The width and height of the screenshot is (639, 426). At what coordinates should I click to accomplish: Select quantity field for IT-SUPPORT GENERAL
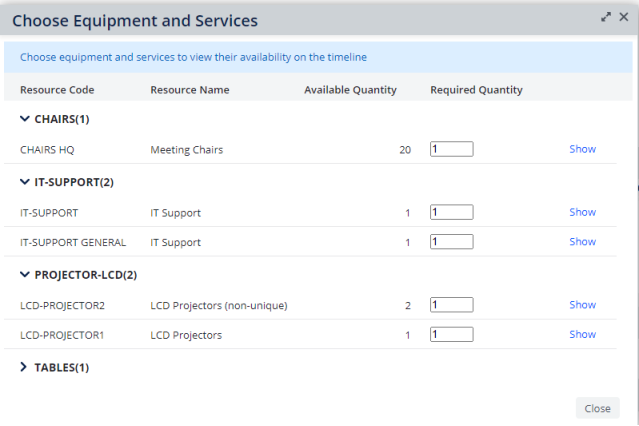click(x=451, y=242)
